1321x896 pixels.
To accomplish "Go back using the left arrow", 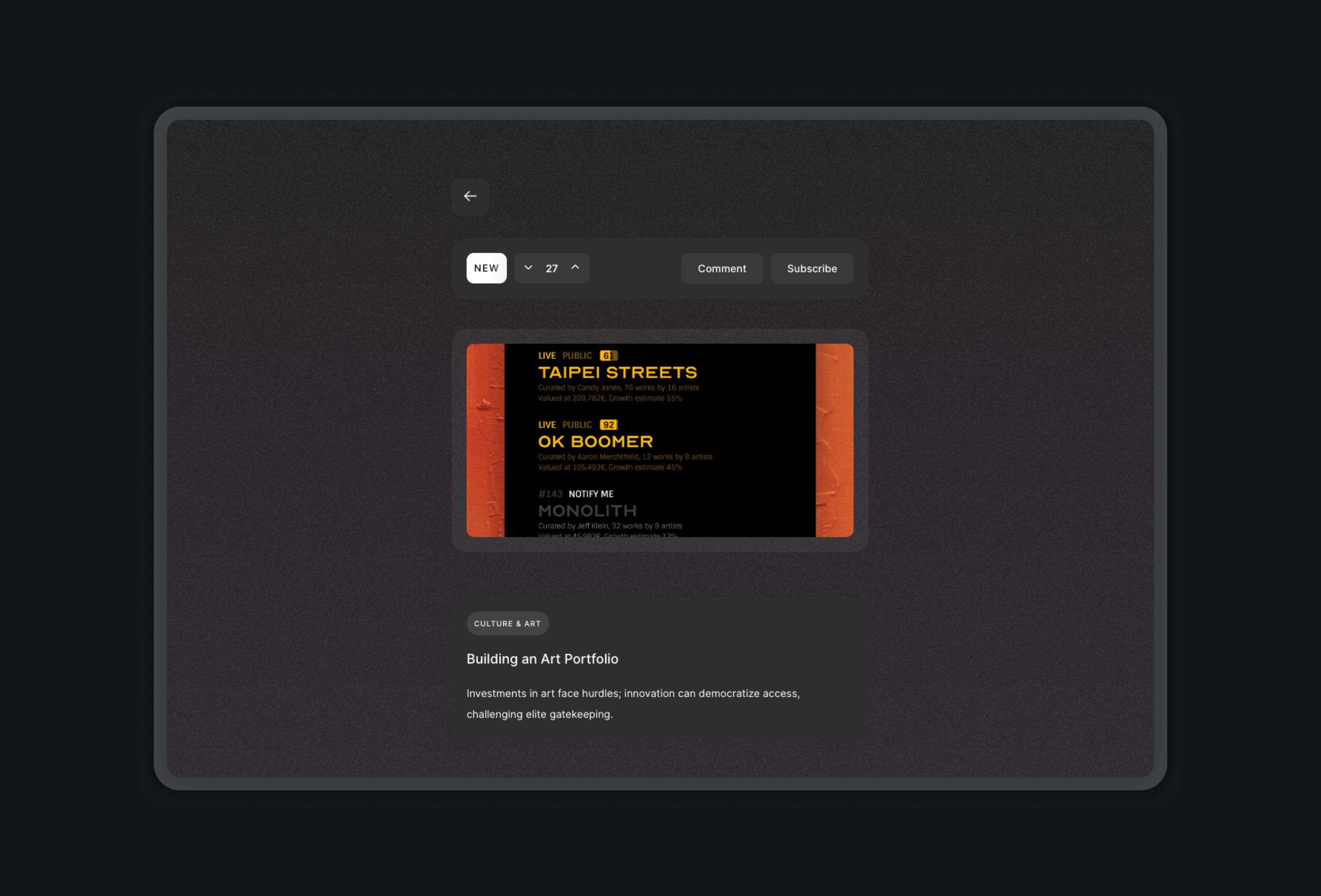I will point(470,197).
